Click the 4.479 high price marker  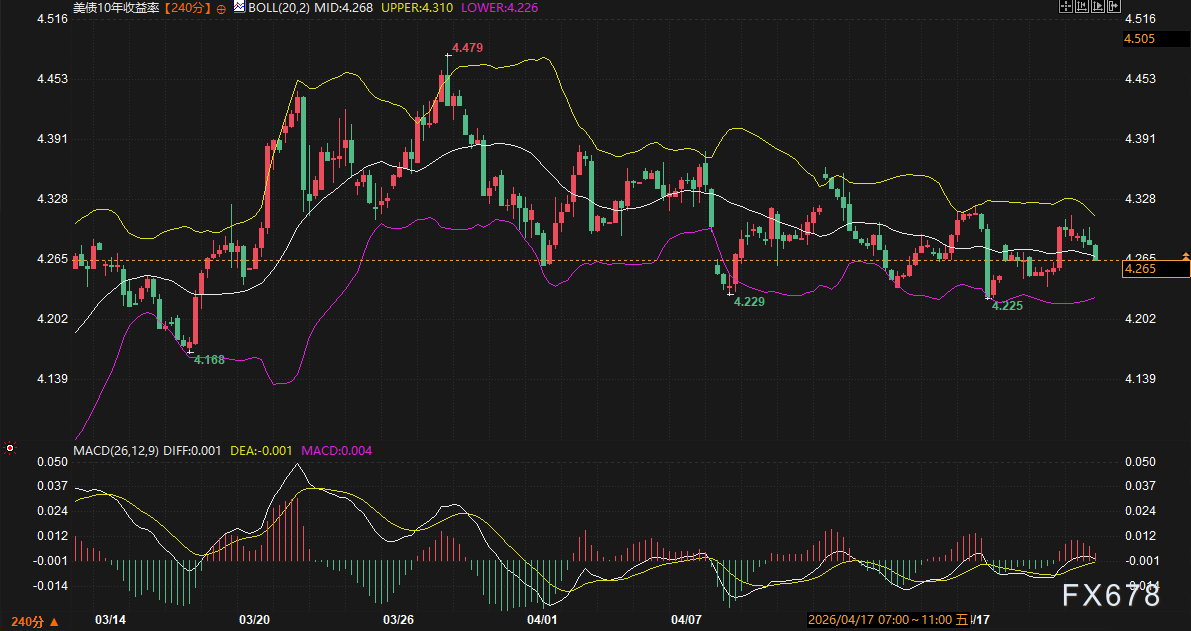468,48
